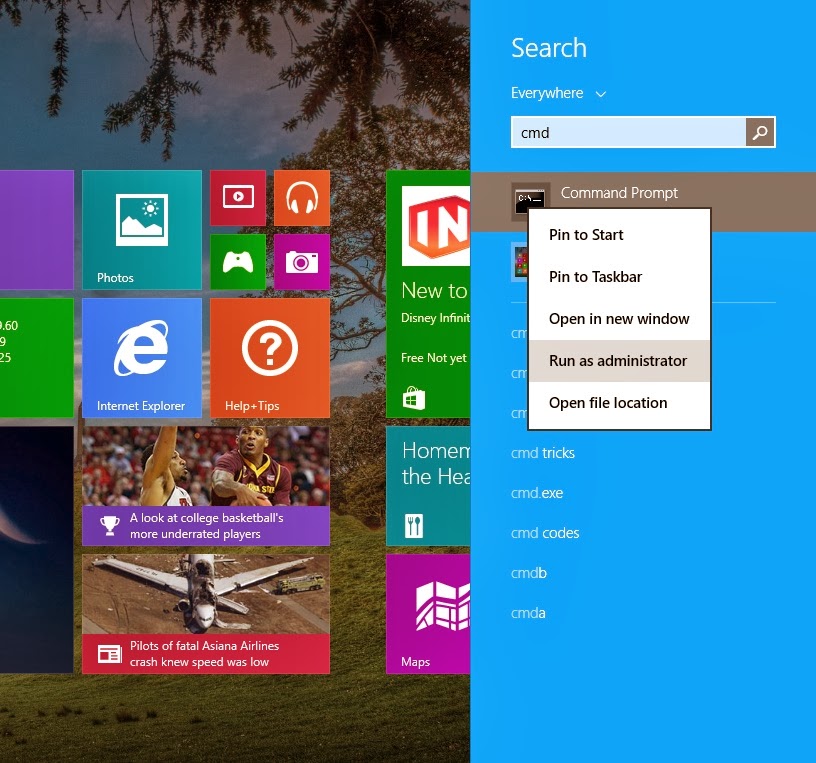Launch the Video tile with play icon
This screenshot has height=763, width=816.
tap(238, 198)
